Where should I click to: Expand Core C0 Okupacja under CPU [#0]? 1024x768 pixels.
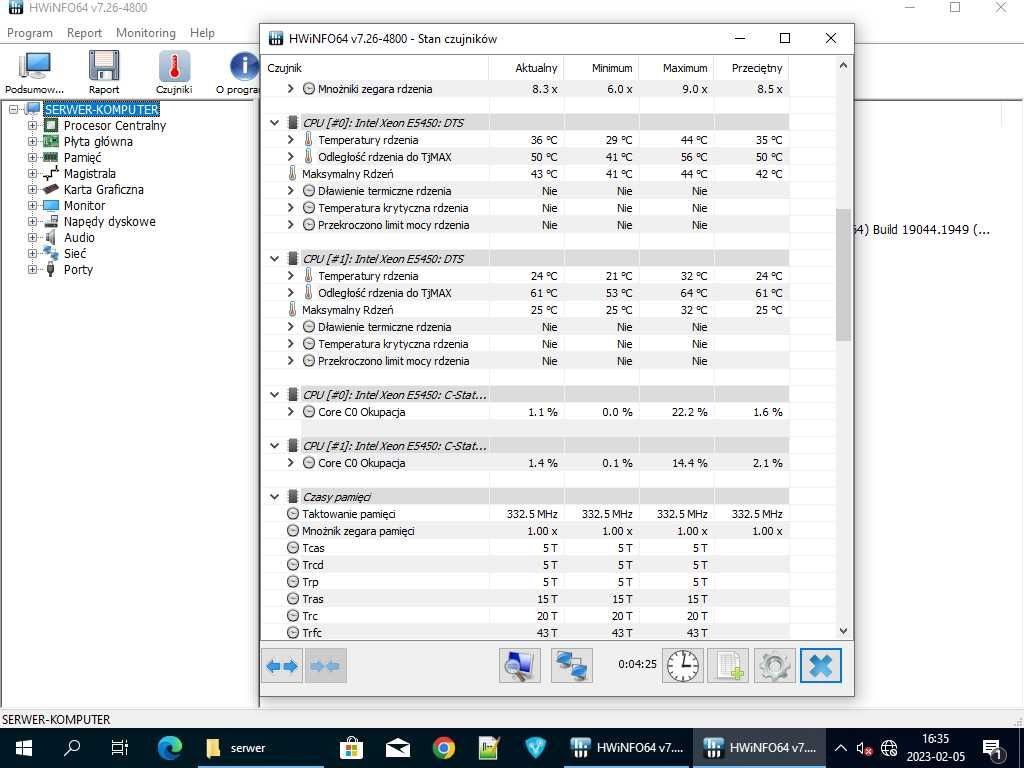[291, 411]
